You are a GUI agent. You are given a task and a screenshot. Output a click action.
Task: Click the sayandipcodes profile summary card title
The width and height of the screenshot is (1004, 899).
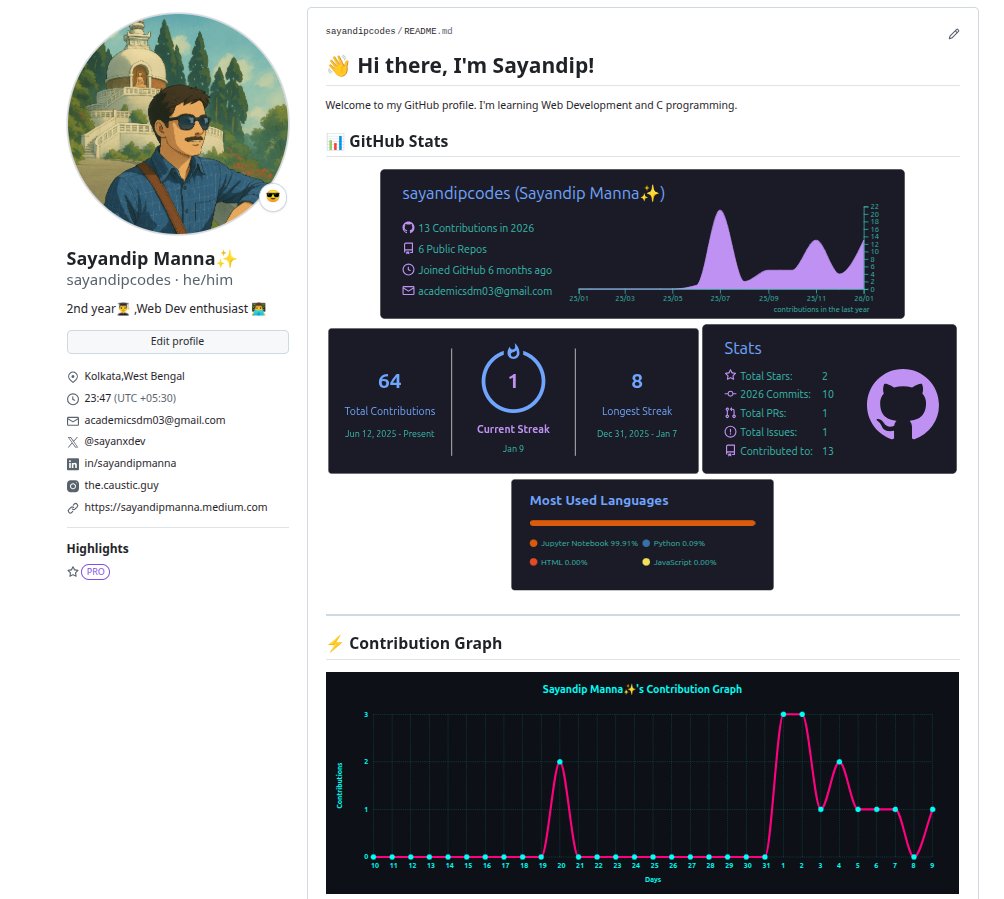tap(533, 193)
